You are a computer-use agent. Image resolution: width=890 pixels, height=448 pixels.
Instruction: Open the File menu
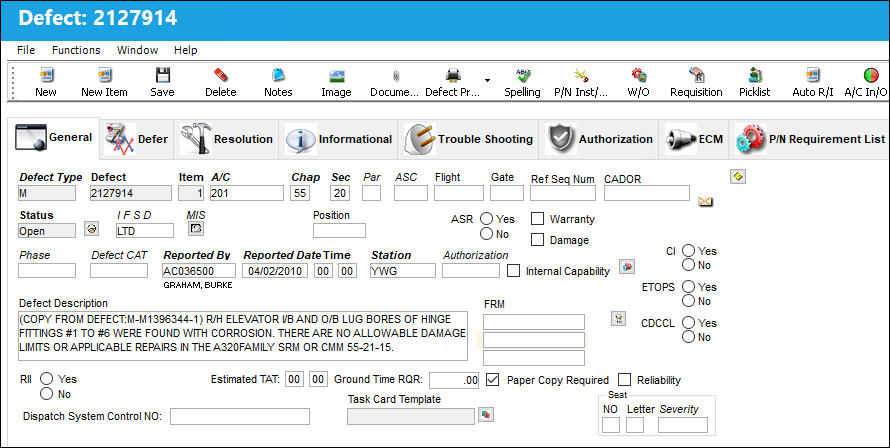[x=26, y=50]
